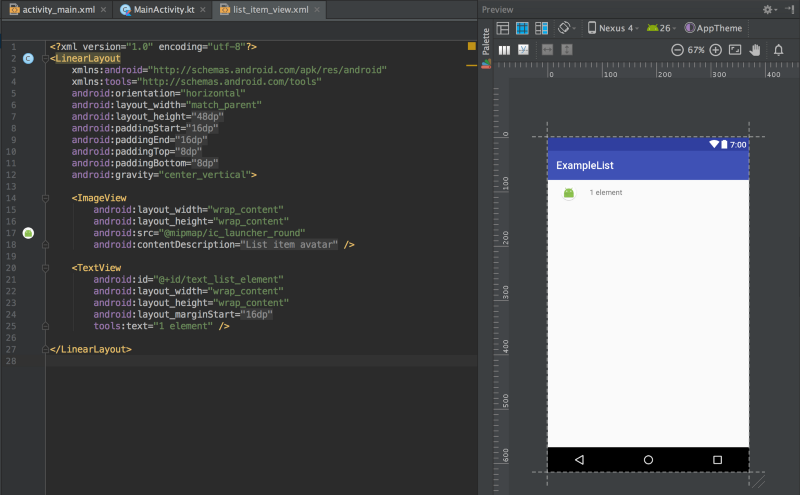Close the activity_main.xml tab
The image size is (800, 495).
[104, 9]
